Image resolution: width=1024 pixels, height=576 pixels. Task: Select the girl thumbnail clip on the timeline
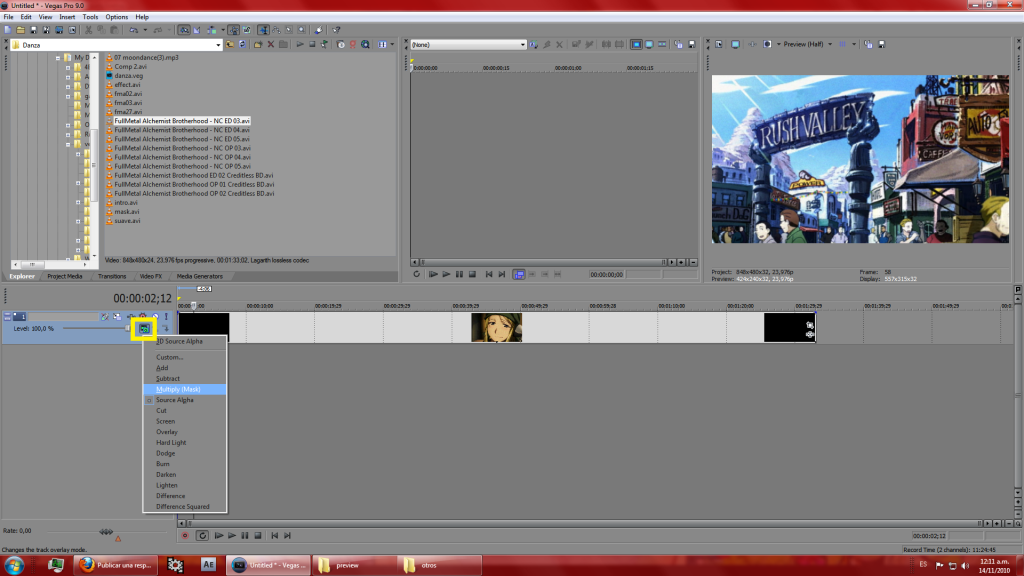tap(496, 328)
